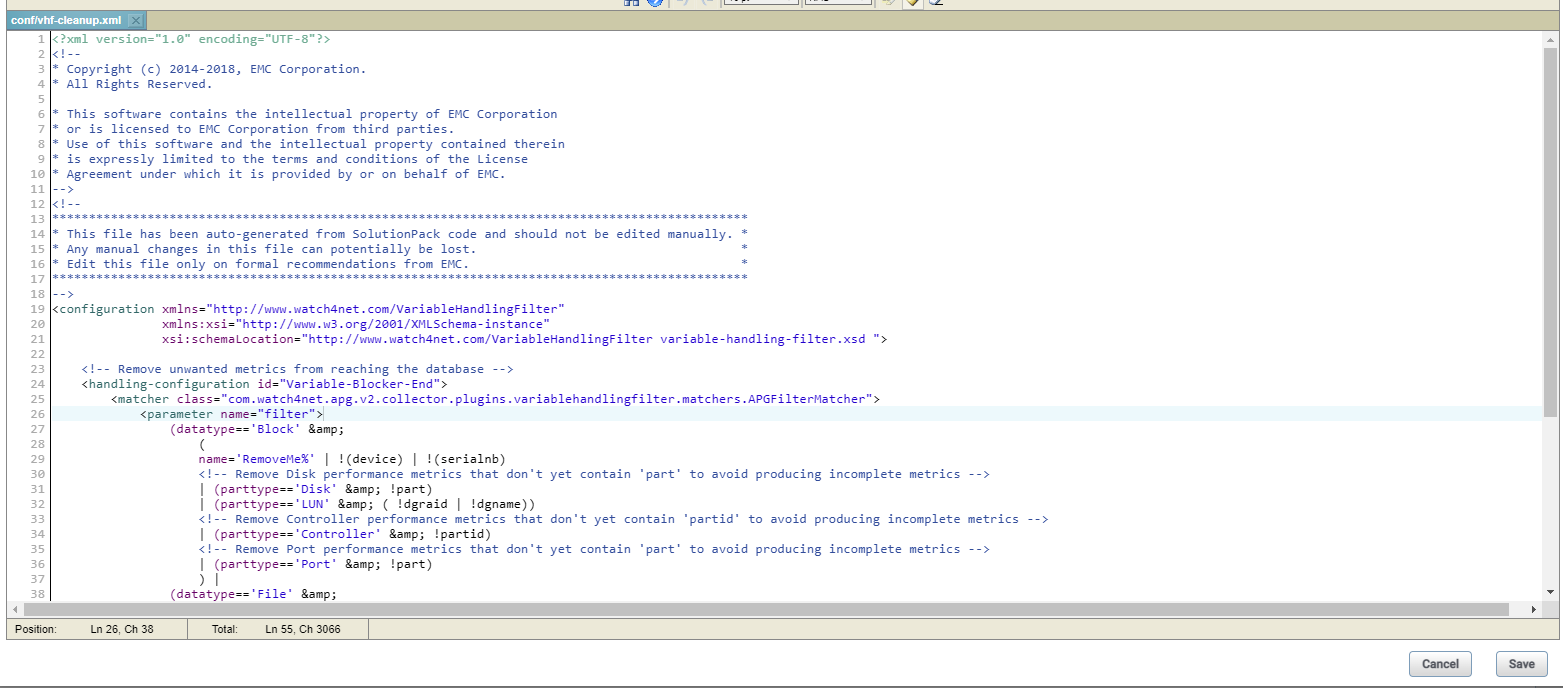Viewport: 1563px width, 688px height.
Task: Click the horizontal scrollbar right arrow
Action: 1535,608
